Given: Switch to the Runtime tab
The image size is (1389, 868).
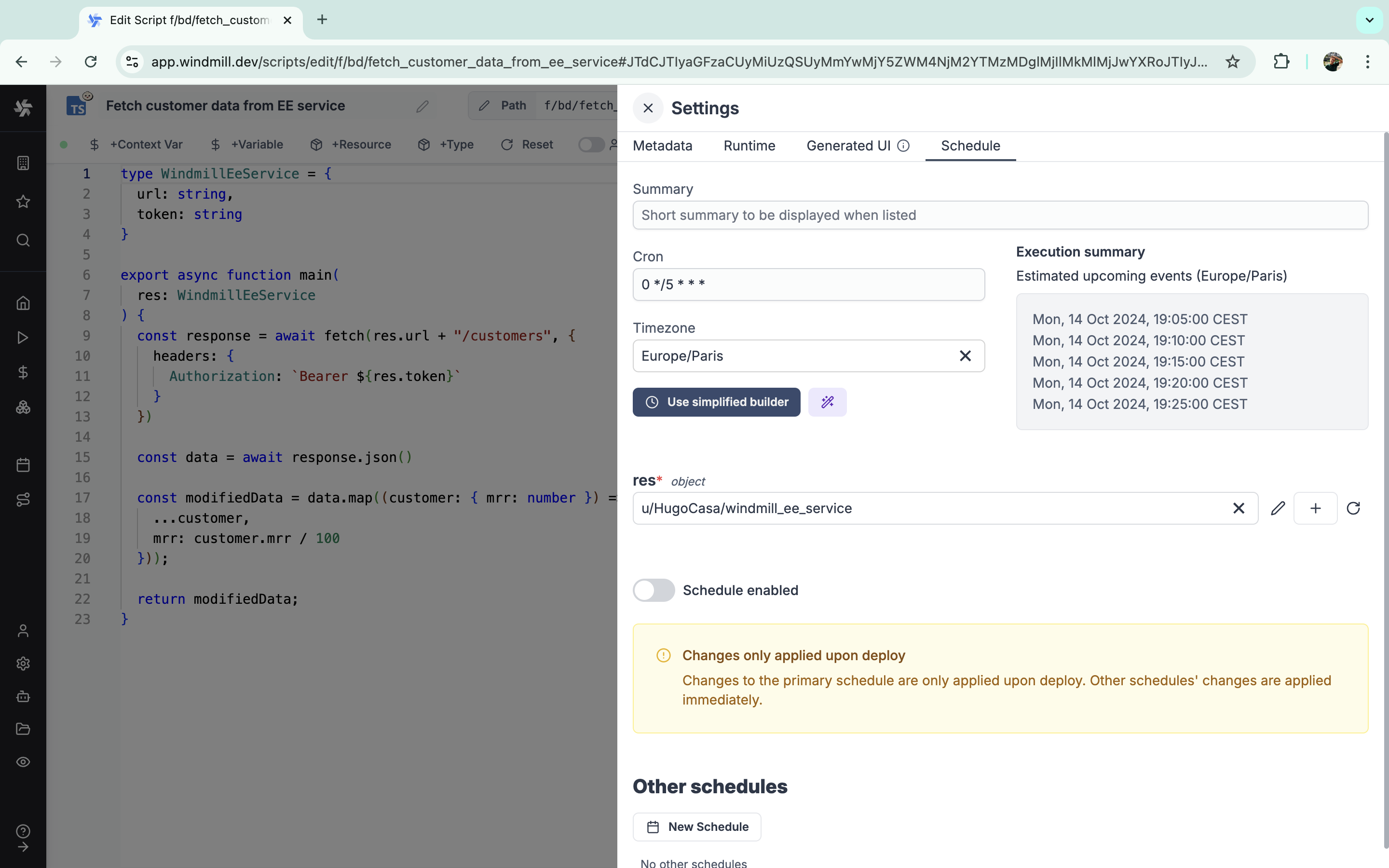Looking at the screenshot, I should tap(749, 146).
